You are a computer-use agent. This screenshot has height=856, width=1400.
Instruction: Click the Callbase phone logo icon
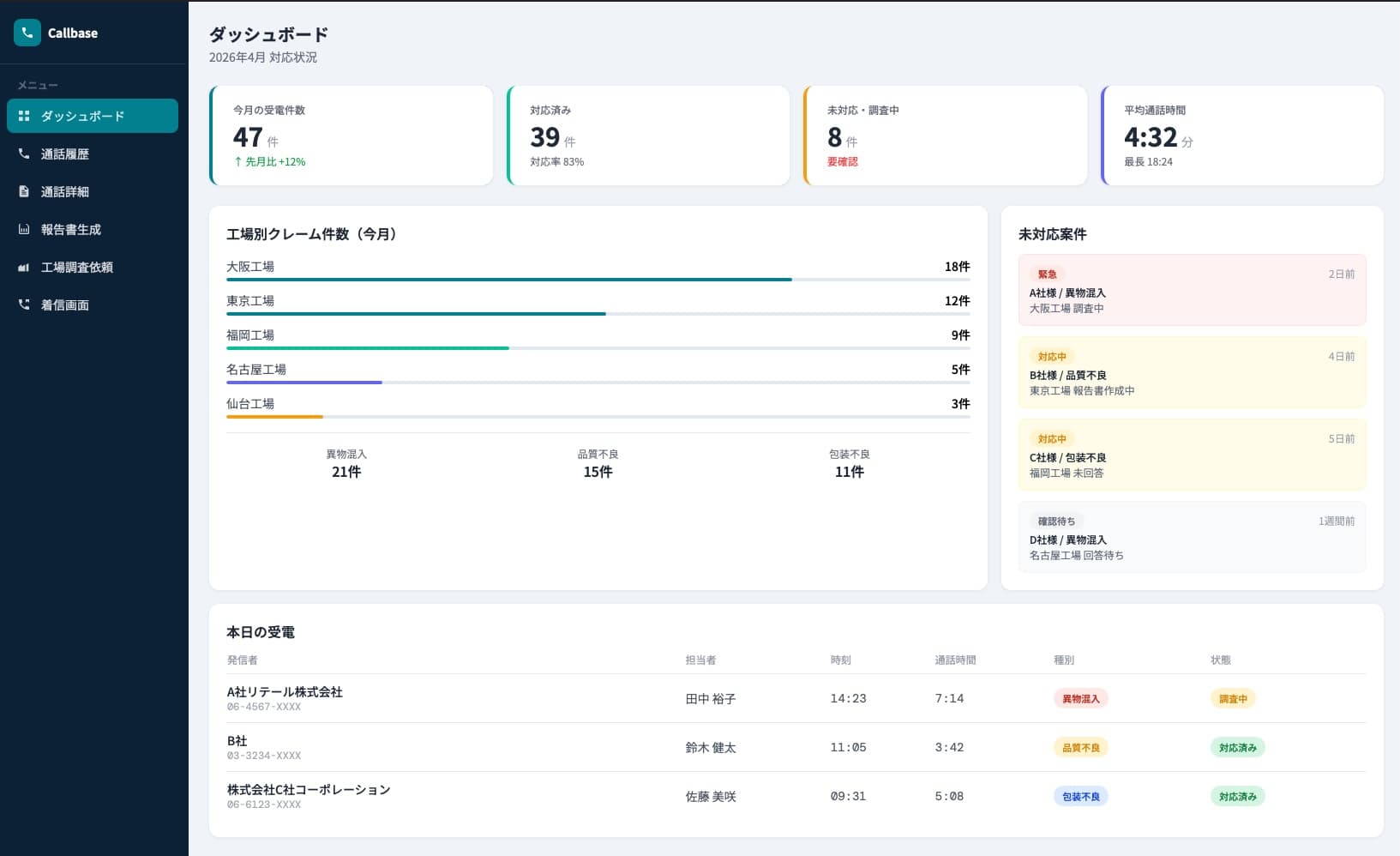click(27, 33)
